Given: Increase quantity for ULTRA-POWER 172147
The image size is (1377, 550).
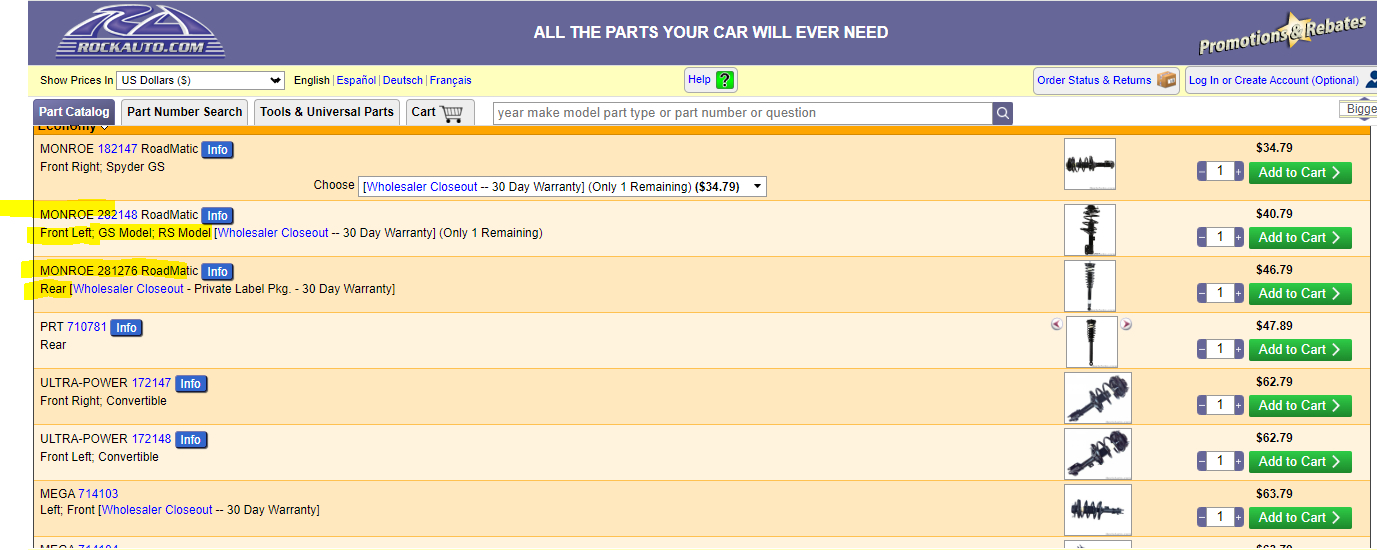Looking at the screenshot, I should 1238,406.
